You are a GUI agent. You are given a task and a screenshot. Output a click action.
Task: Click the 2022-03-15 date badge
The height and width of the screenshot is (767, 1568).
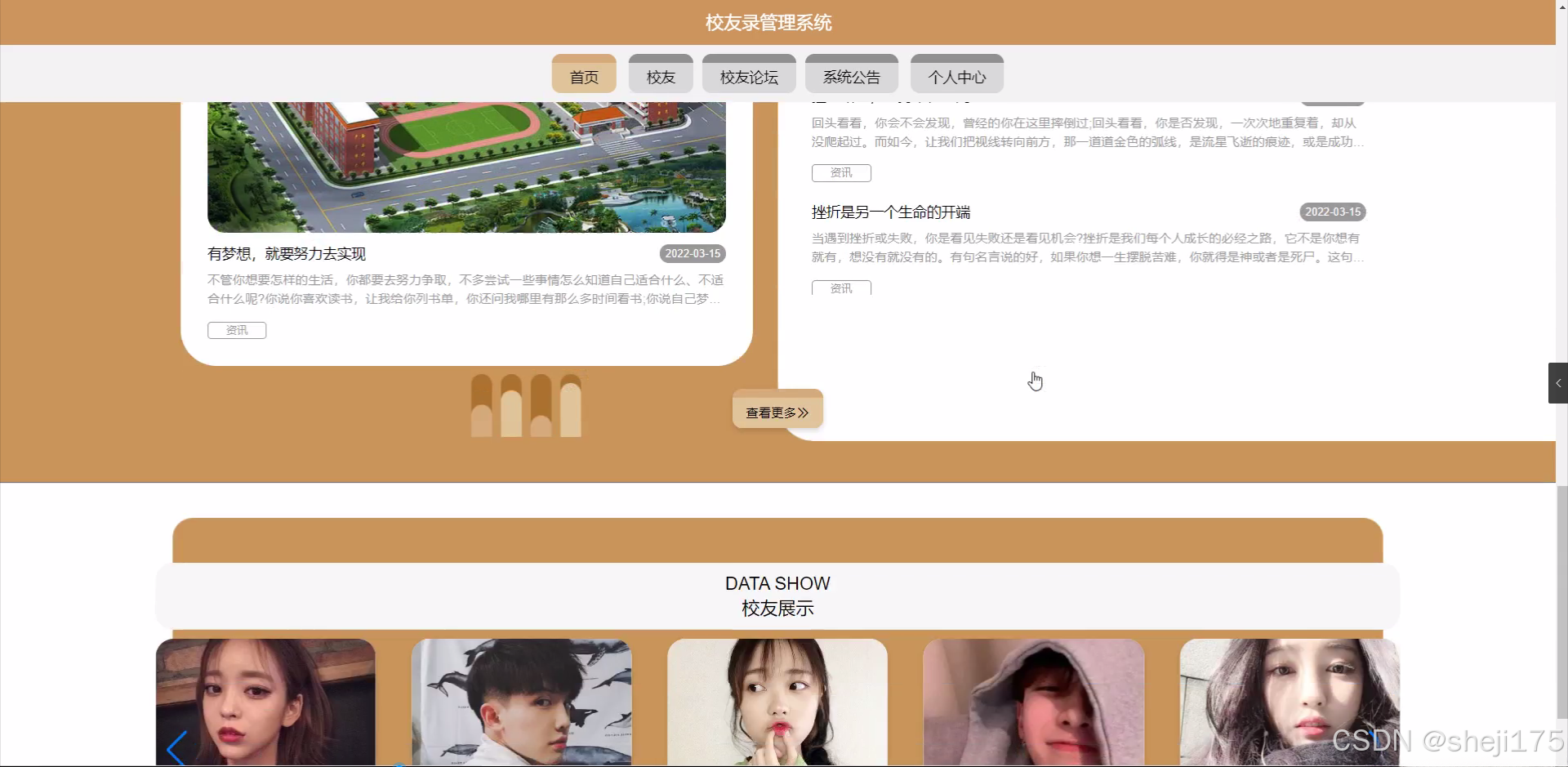click(x=692, y=253)
